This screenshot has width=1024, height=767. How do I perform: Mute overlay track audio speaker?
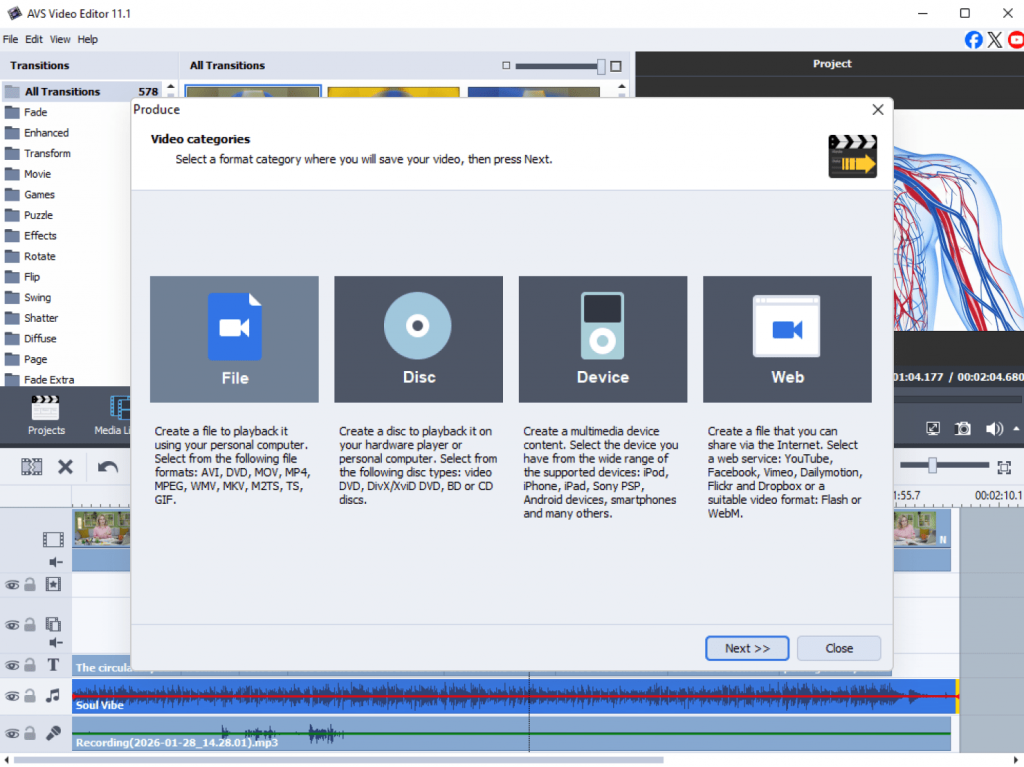tap(56, 643)
